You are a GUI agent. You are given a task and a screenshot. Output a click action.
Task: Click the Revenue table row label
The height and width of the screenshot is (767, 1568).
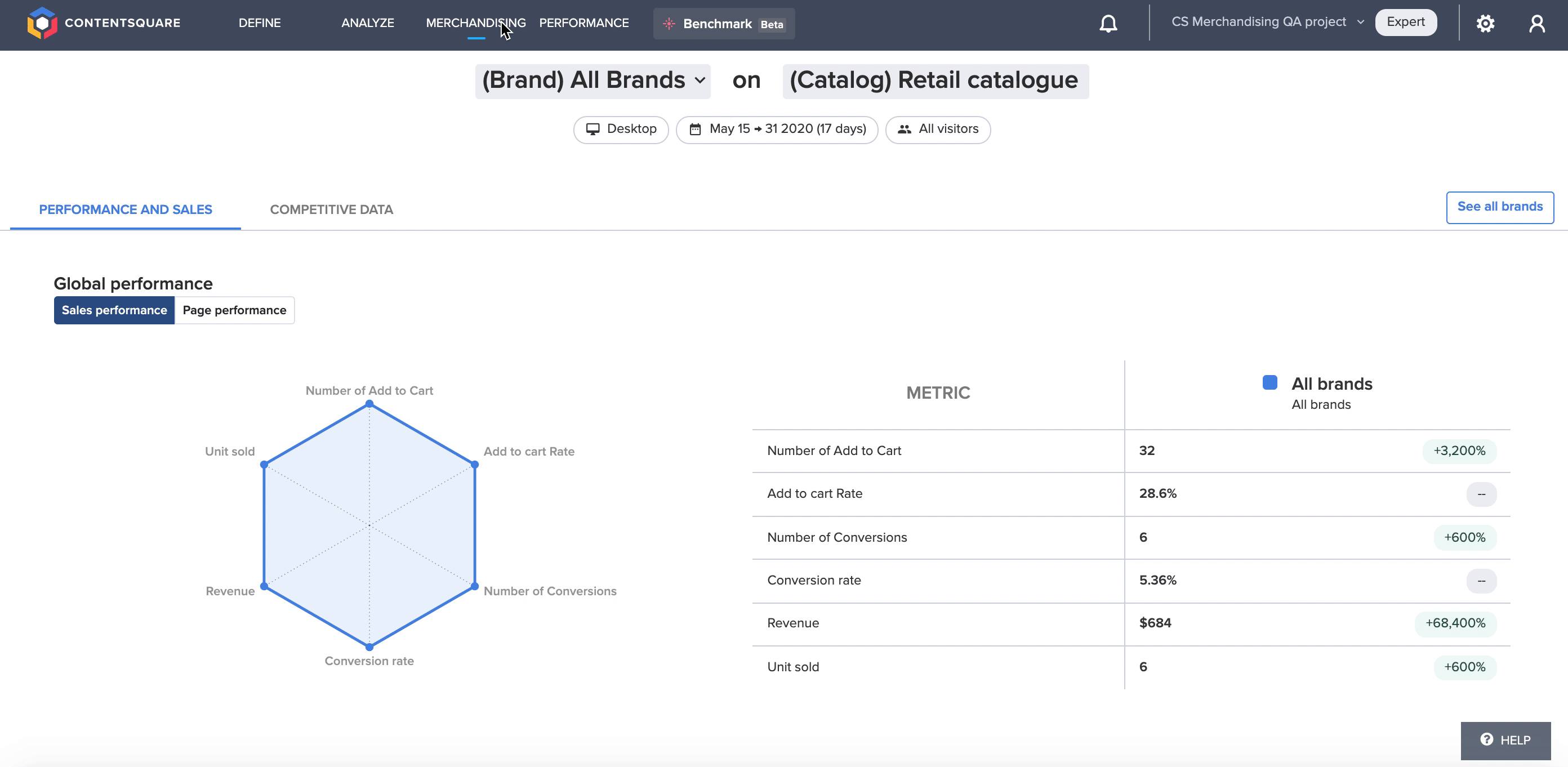pyautogui.click(x=792, y=623)
